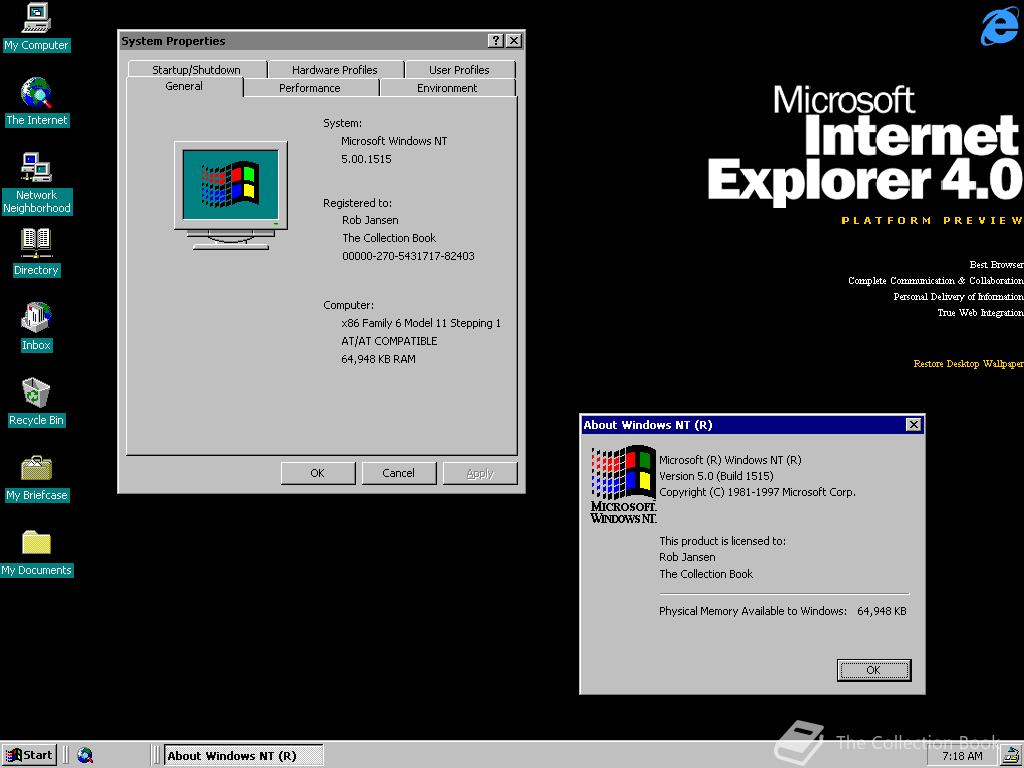Click the 'PLATFORM PREVIEW' wallpaper text
The width and height of the screenshot is (1024, 768).
[x=933, y=221]
